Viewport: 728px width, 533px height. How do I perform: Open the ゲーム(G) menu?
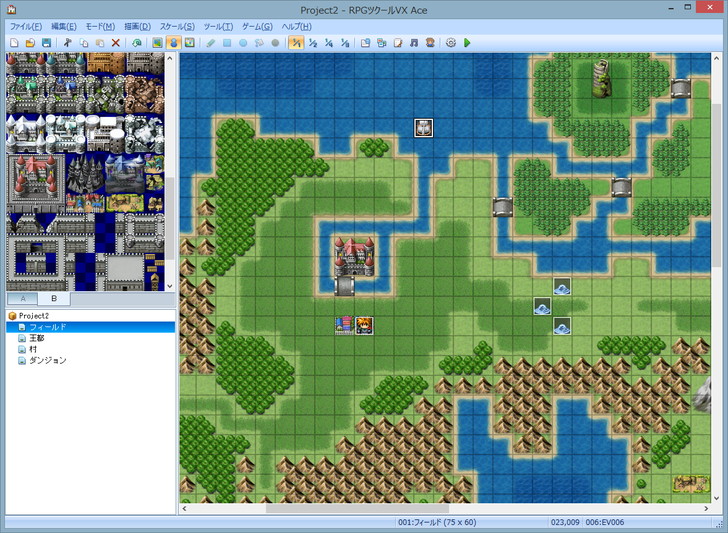pos(257,26)
